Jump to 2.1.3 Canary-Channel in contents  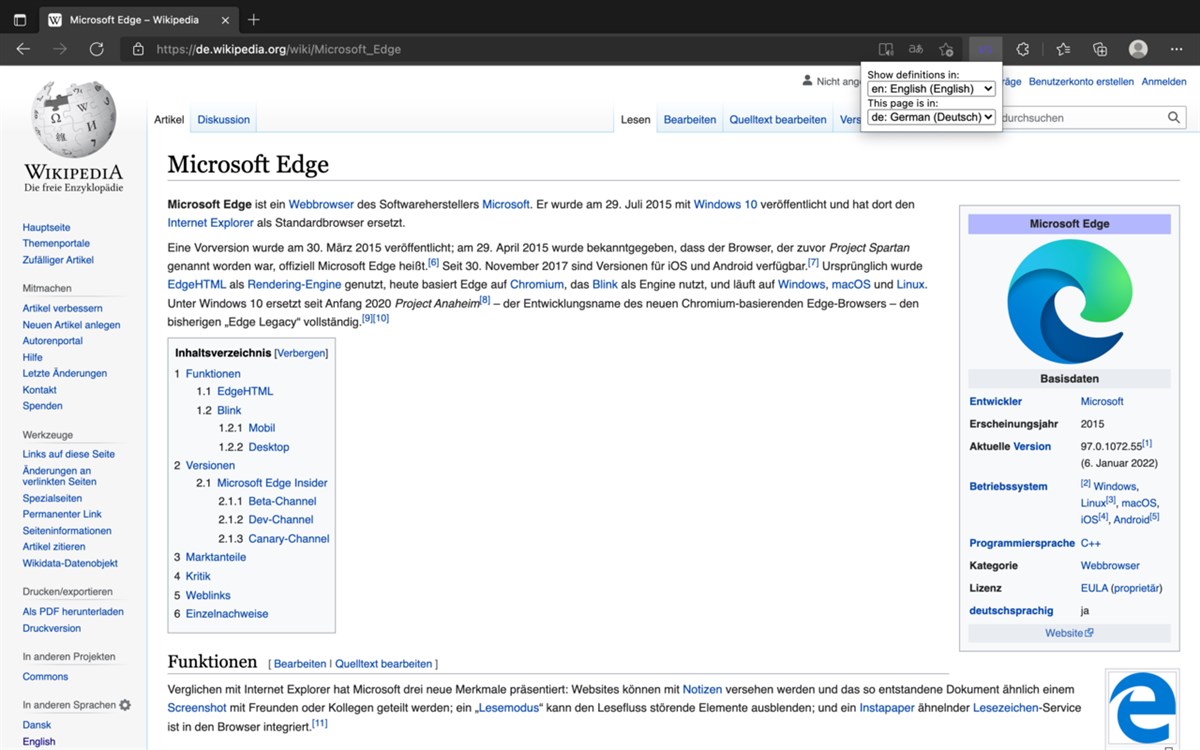tap(274, 538)
